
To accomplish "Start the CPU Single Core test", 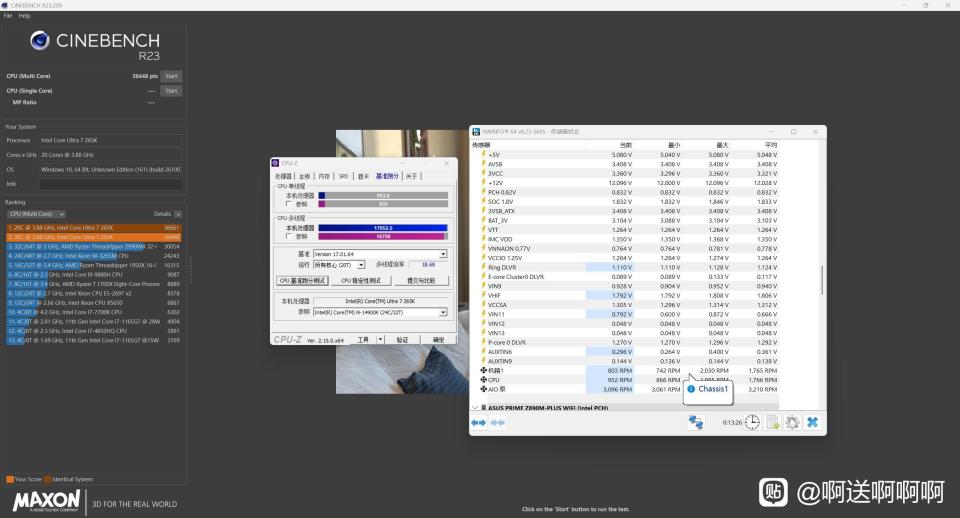I will [x=171, y=91].
